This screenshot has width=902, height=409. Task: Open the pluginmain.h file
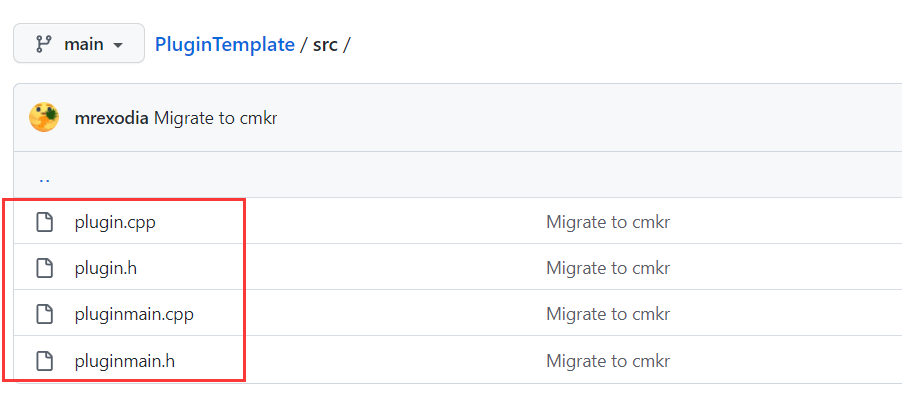pyautogui.click(x=125, y=361)
